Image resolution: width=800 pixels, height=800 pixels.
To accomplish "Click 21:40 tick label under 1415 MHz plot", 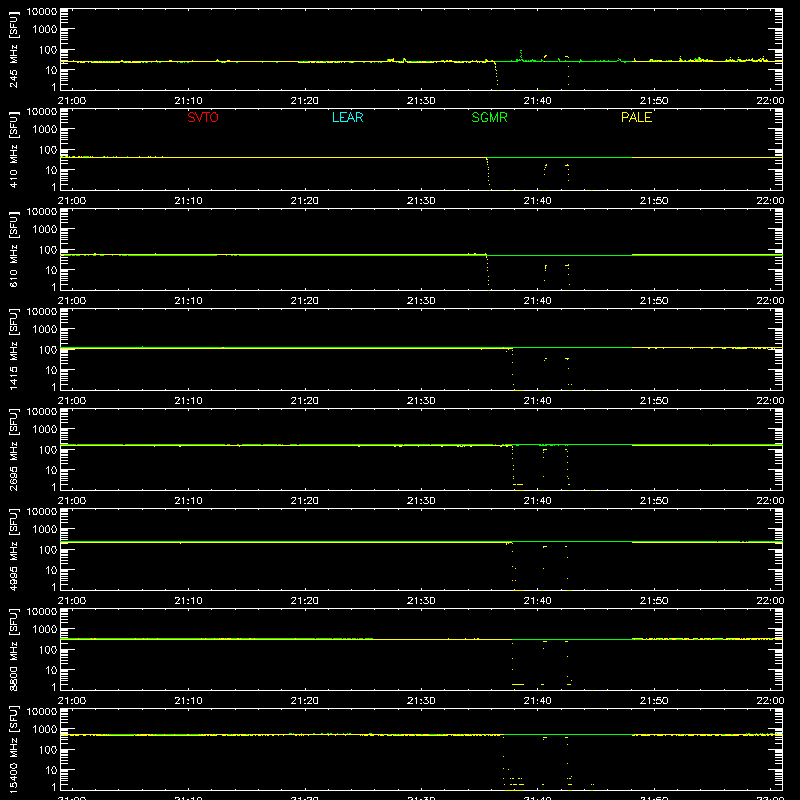I will 537,401.
